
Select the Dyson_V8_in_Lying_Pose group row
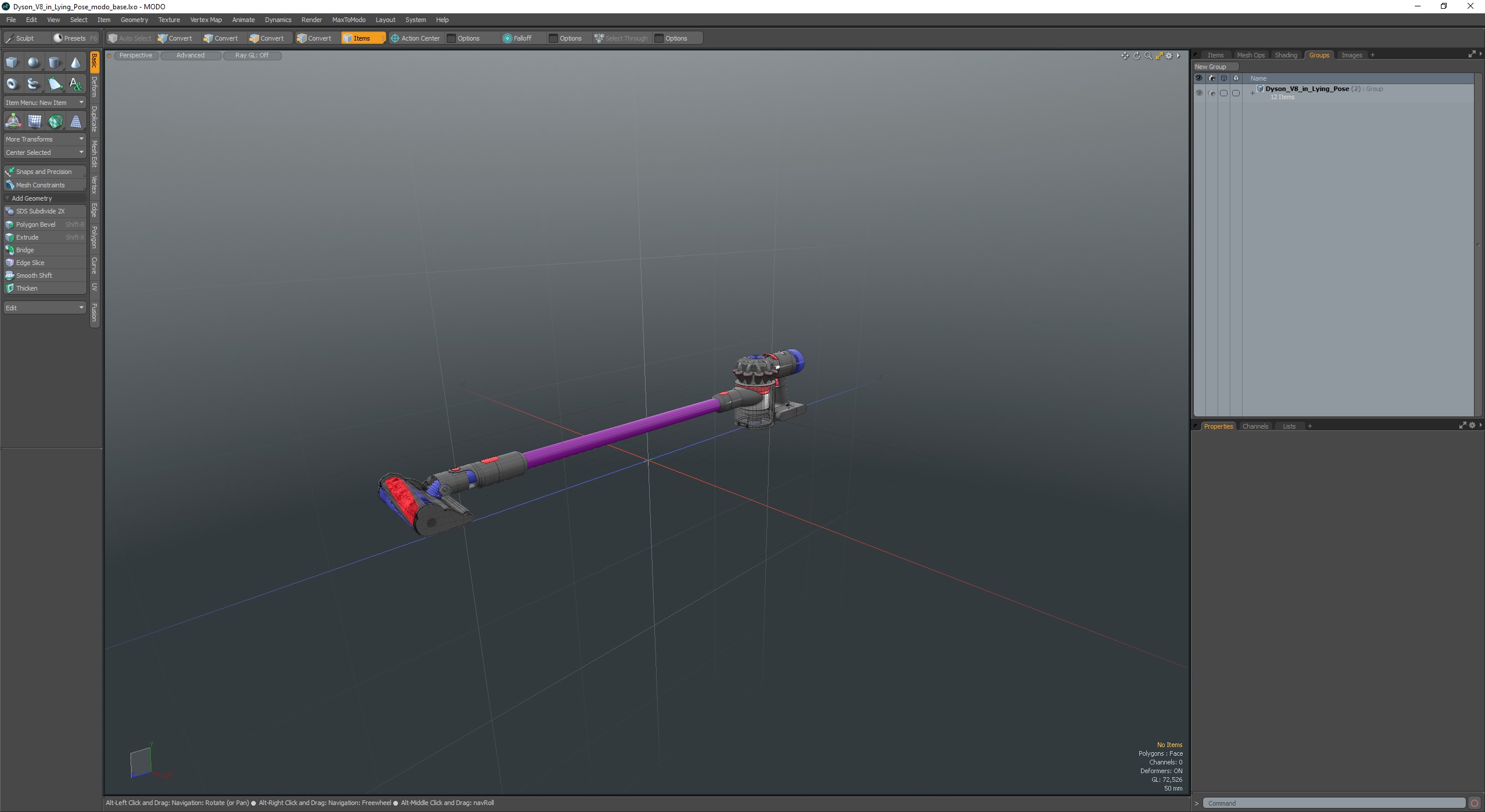coord(1334,93)
